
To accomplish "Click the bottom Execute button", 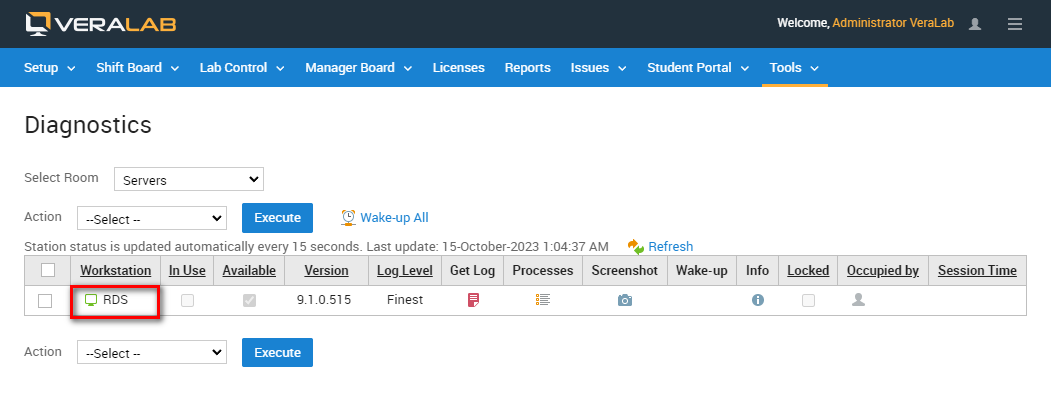I will point(277,352).
